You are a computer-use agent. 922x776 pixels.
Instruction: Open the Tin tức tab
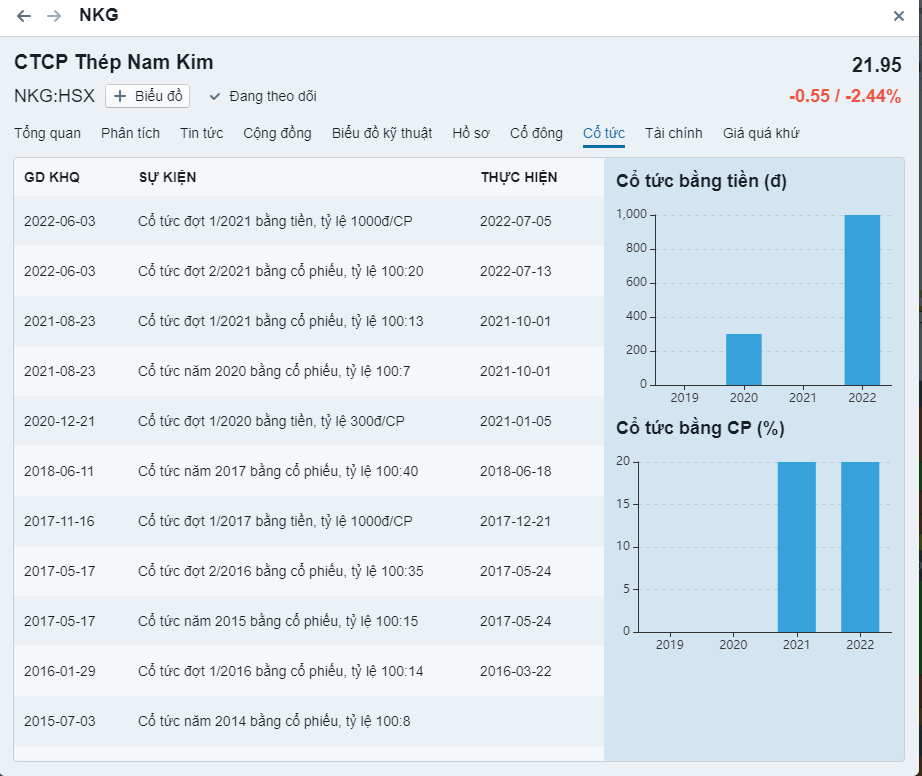click(201, 133)
